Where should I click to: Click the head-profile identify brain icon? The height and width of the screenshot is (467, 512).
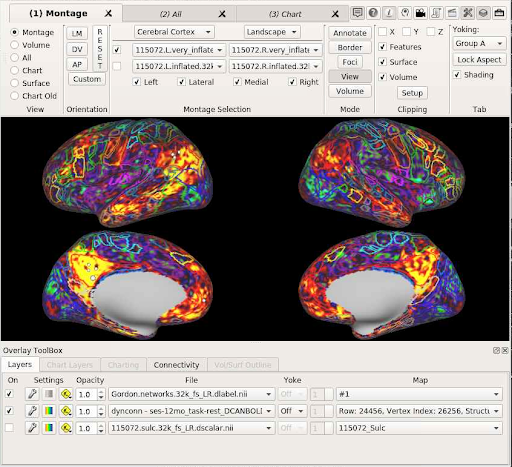(405, 13)
